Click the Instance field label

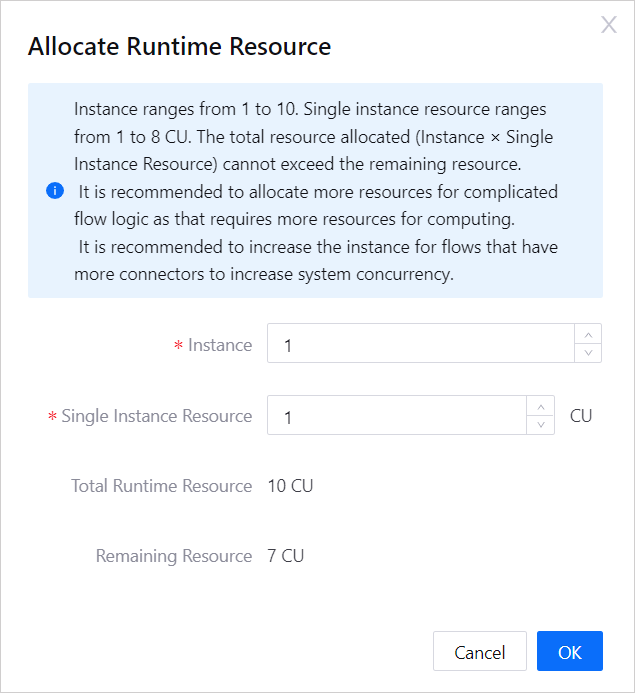coord(219,345)
